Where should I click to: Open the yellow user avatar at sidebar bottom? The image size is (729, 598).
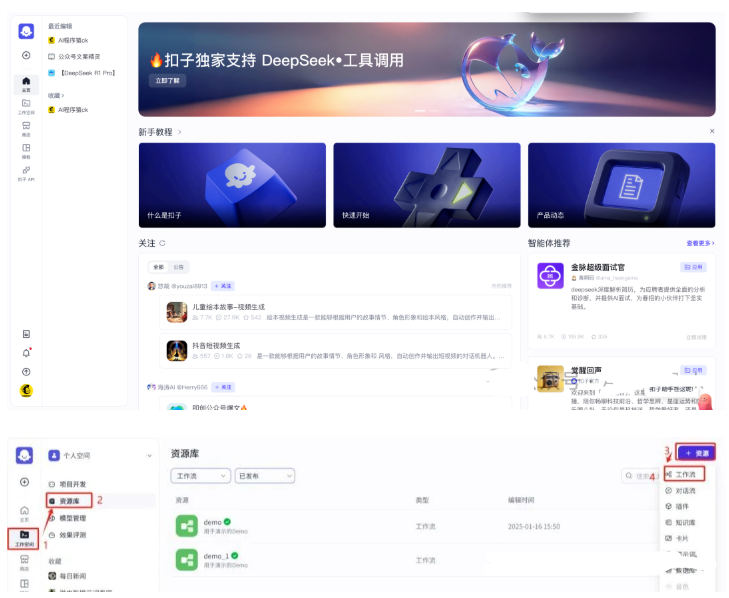26,391
